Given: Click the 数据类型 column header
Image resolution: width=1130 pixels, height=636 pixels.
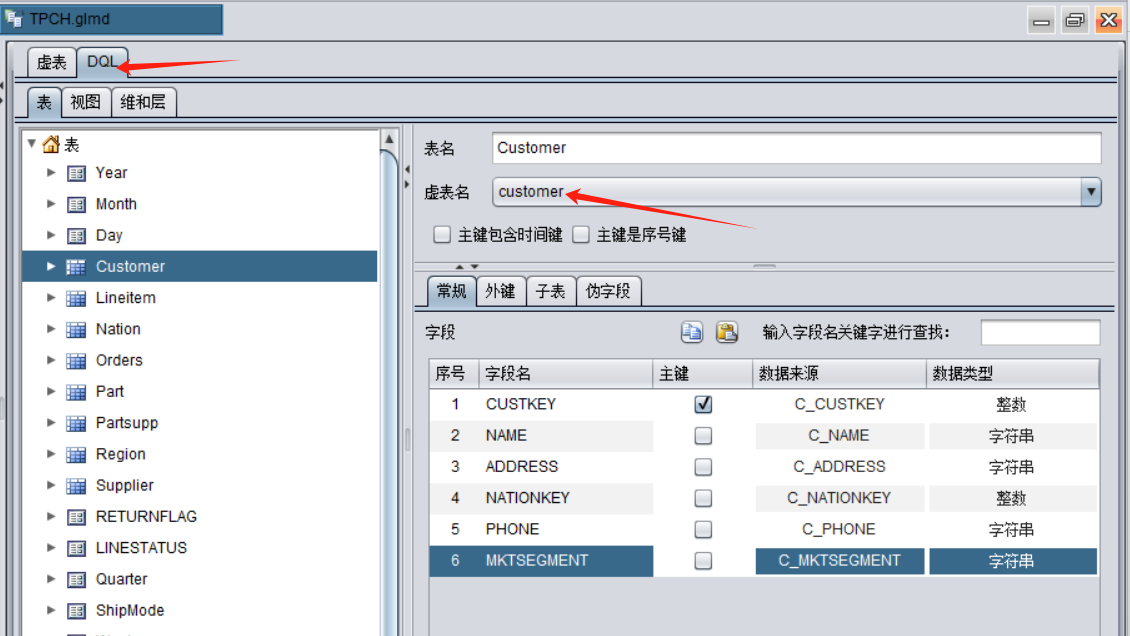Looking at the screenshot, I should click(1012, 374).
